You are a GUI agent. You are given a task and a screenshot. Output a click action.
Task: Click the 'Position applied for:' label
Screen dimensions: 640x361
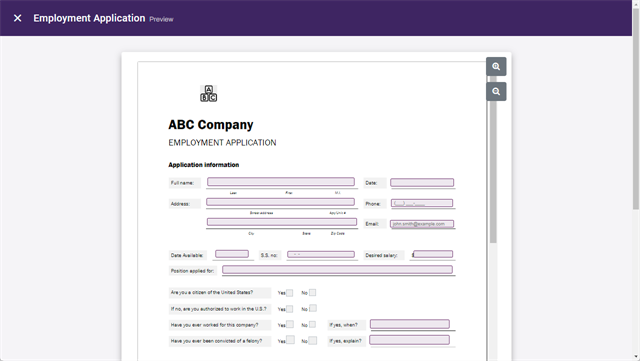[x=192, y=271]
